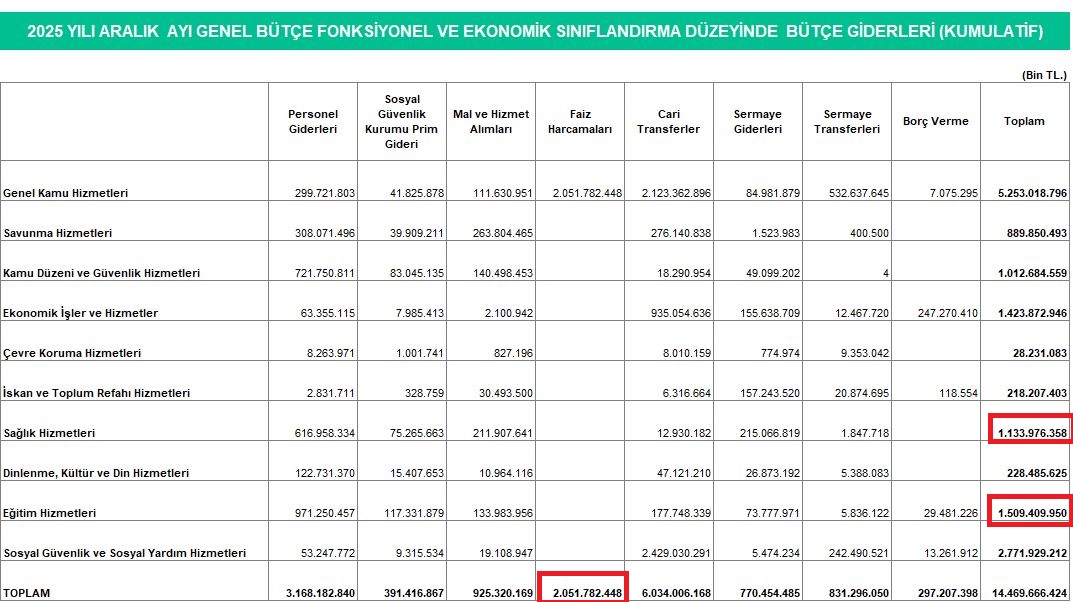
Task: Click cell value 7.075.295
Action: coord(954,193)
